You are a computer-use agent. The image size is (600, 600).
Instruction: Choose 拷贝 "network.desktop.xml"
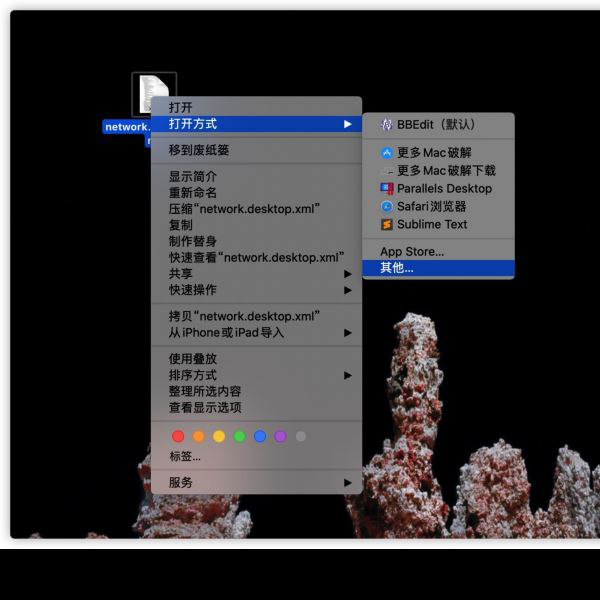(256, 316)
